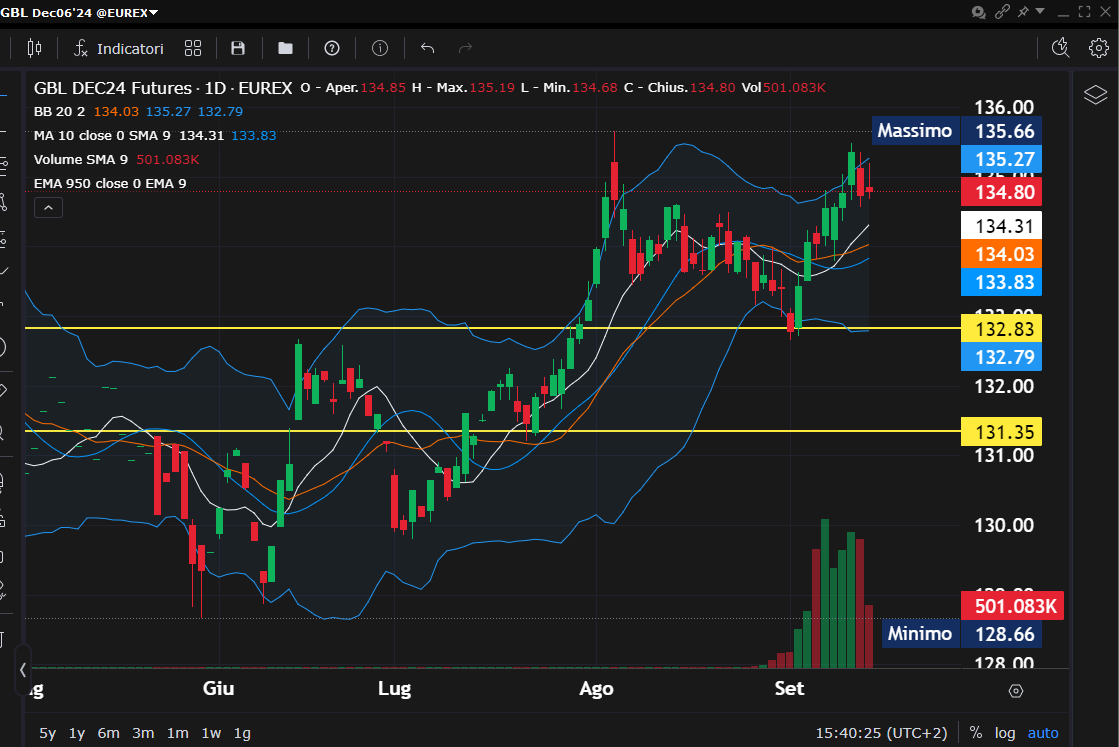Toggle percent scale mode
This screenshot has height=747, width=1119.
click(975, 733)
